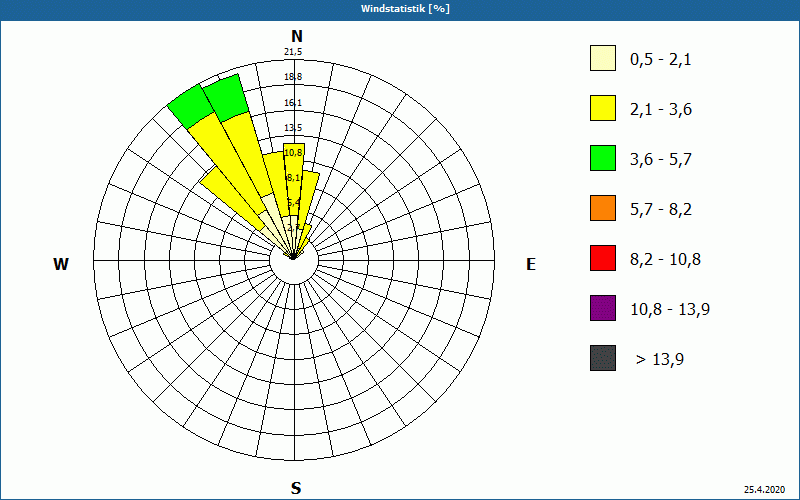The width and height of the screenshot is (800, 500).
Task: Select the green 3,6 - 5,7 legend swatch
Action: [x=603, y=158]
